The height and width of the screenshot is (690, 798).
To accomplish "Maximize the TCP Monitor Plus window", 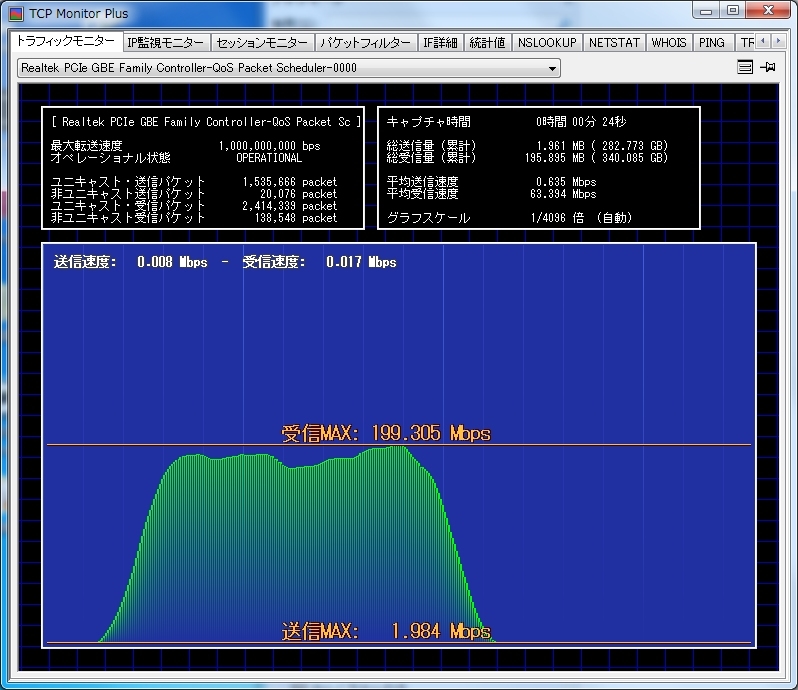I will [x=733, y=12].
